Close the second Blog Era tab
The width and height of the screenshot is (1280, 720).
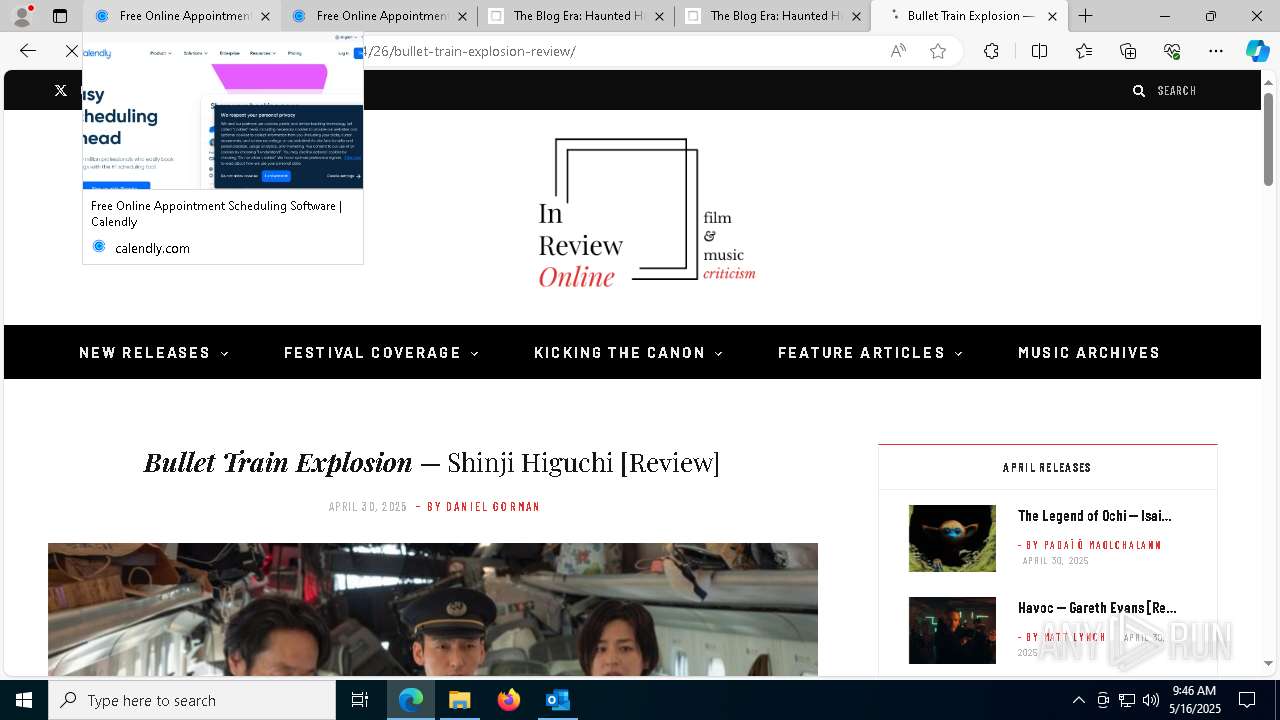click(x=856, y=16)
